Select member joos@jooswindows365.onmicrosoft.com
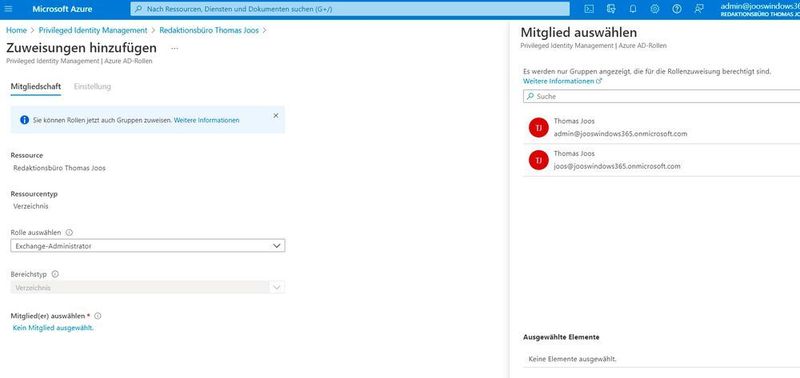 (662, 160)
